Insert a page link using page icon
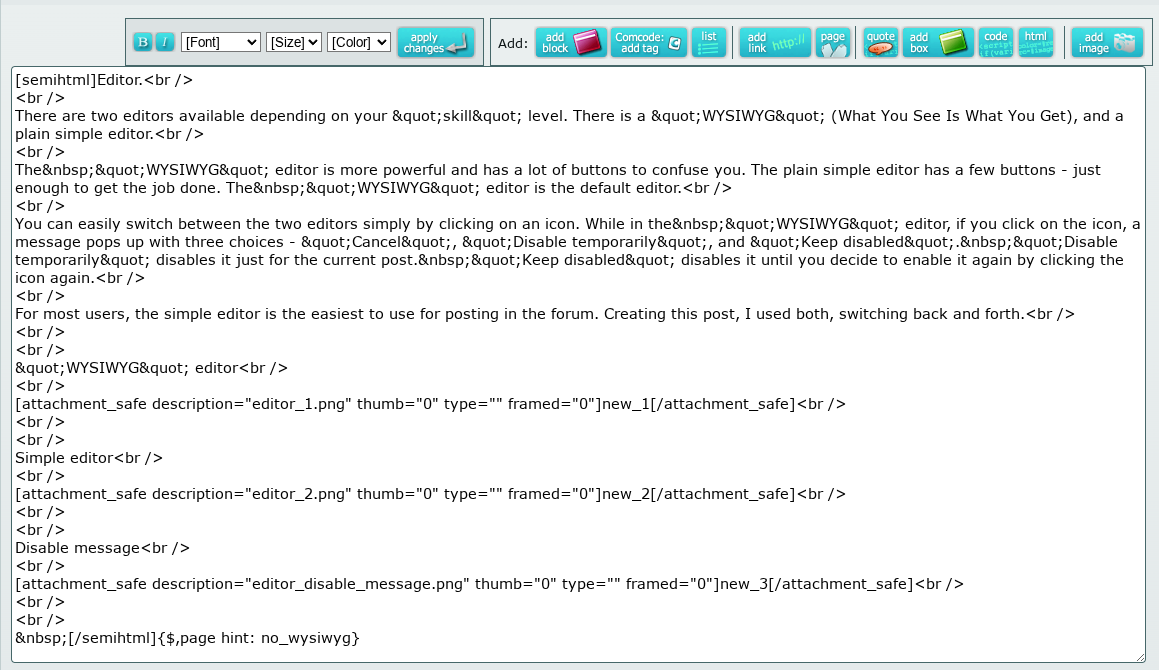 point(832,42)
